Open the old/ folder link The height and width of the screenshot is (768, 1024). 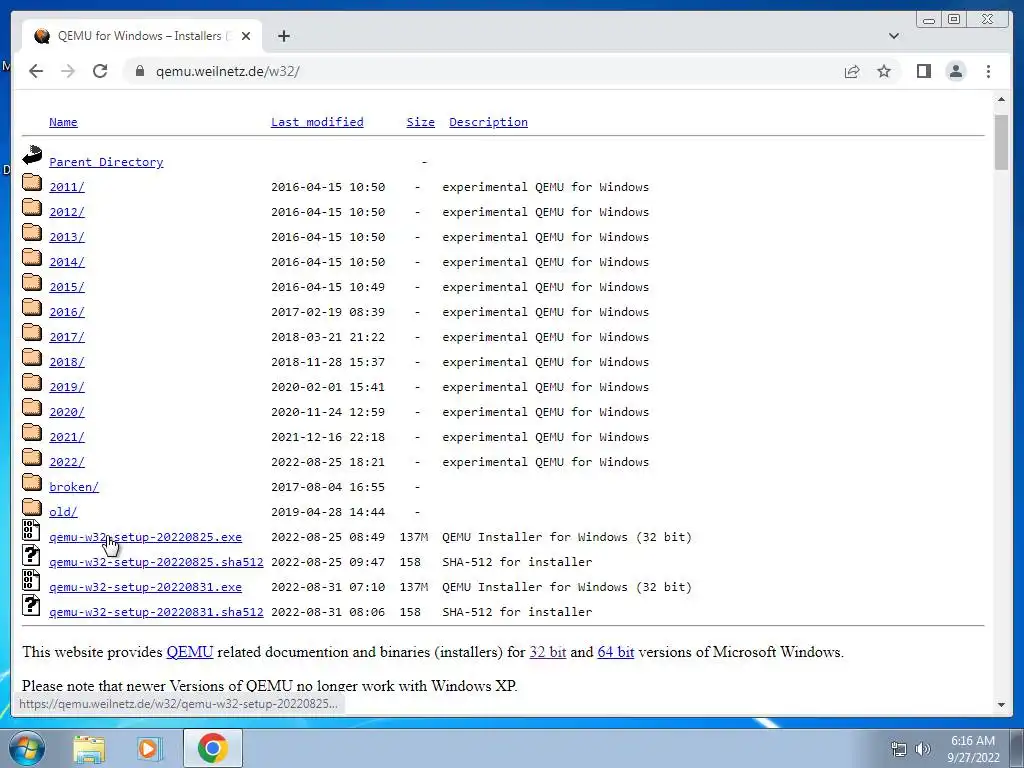(63, 512)
